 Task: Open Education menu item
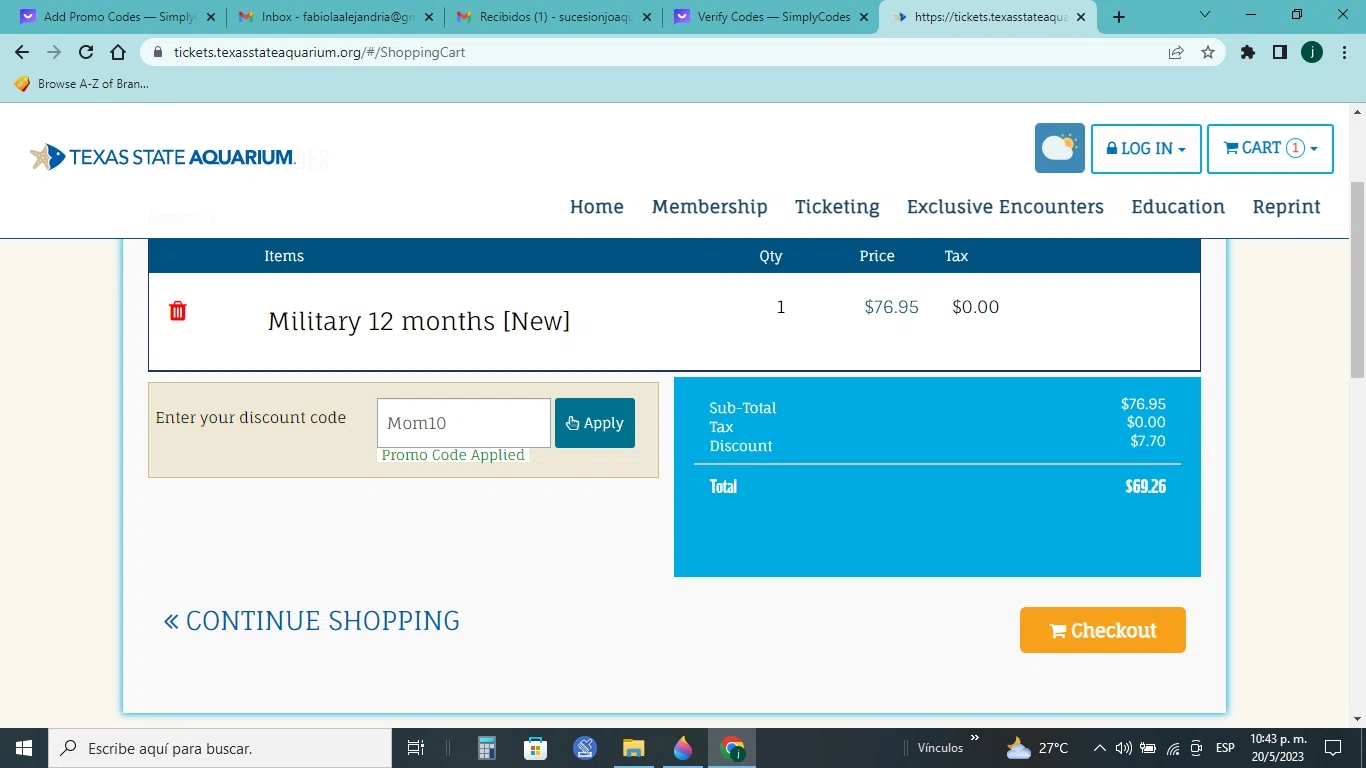(x=1178, y=207)
